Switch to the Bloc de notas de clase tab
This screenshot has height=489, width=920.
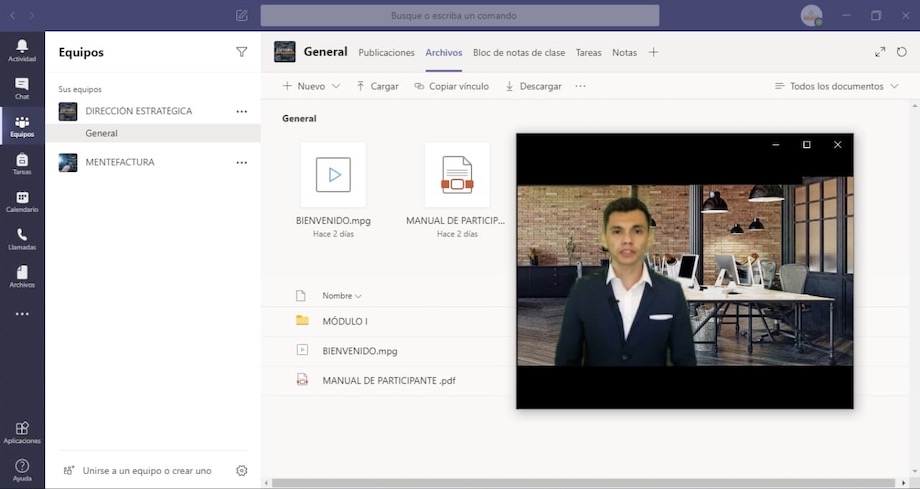(x=519, y=52)
